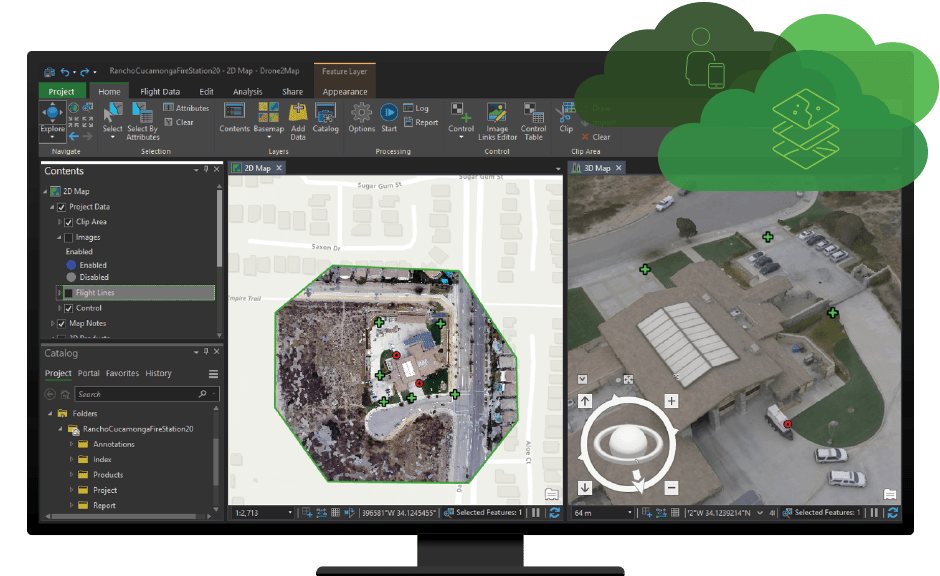Refresh the 2D Map view

[x=555, y=512]
